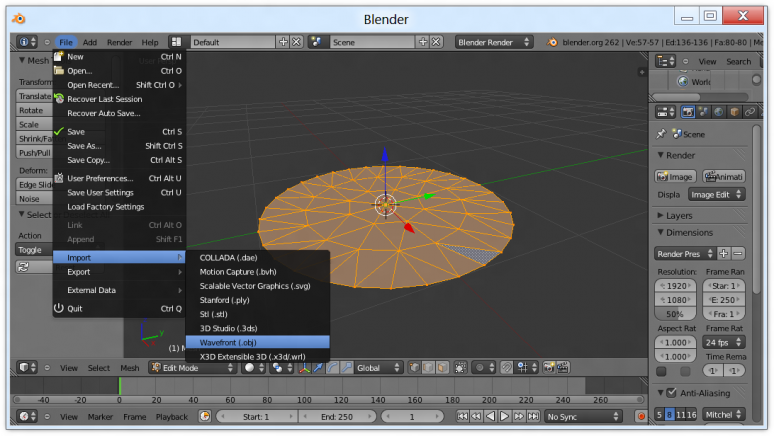The image size is (774, 436).
Task: Select the Scene properties tab icon
Action: pos(703,112)
